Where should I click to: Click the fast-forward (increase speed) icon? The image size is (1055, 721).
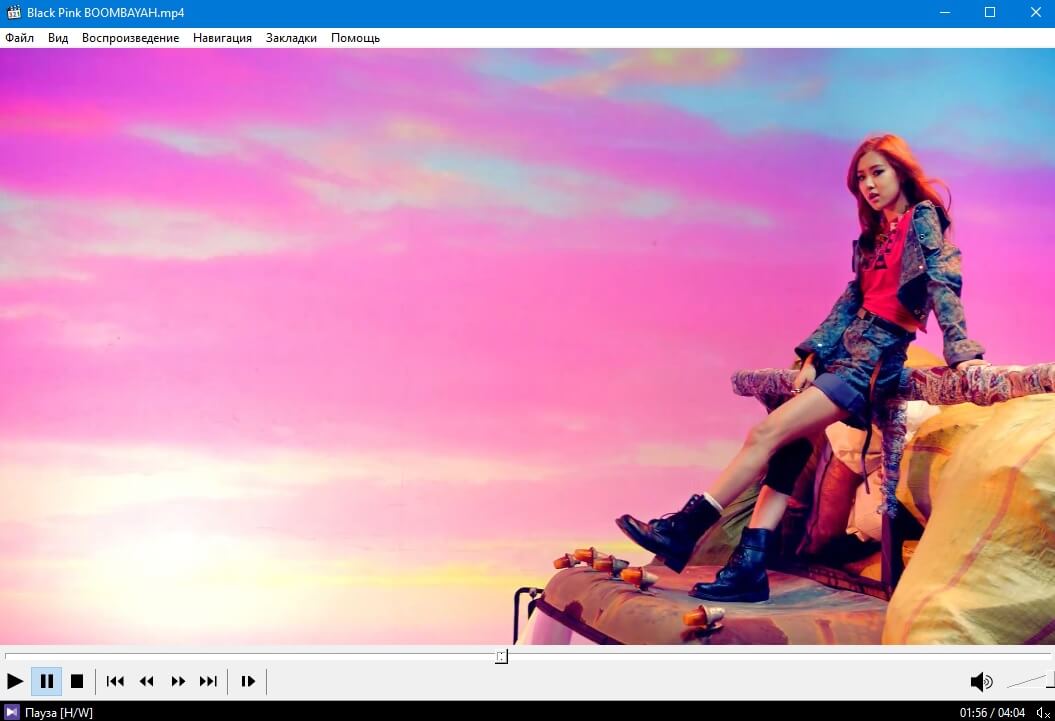[x=178, y=681]
